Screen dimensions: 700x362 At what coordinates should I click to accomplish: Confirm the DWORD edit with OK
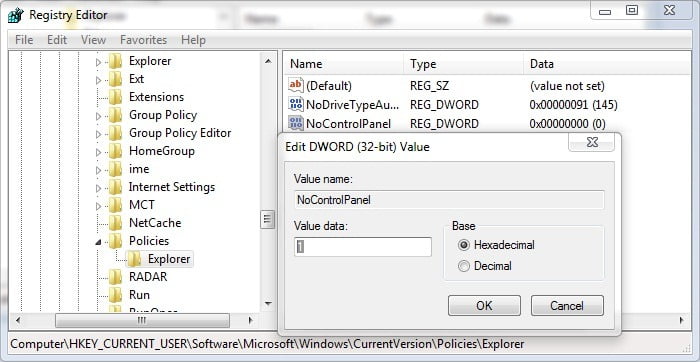point(484,306)
